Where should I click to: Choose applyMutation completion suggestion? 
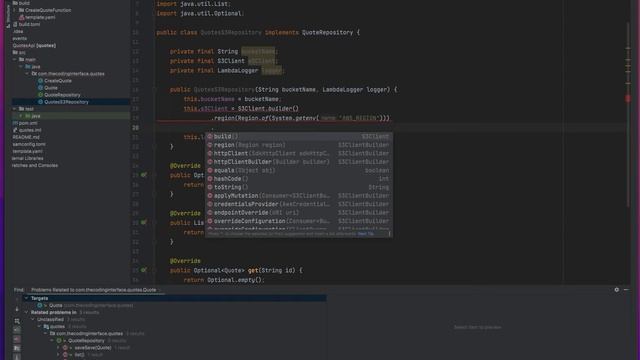[x=299, y=196]
